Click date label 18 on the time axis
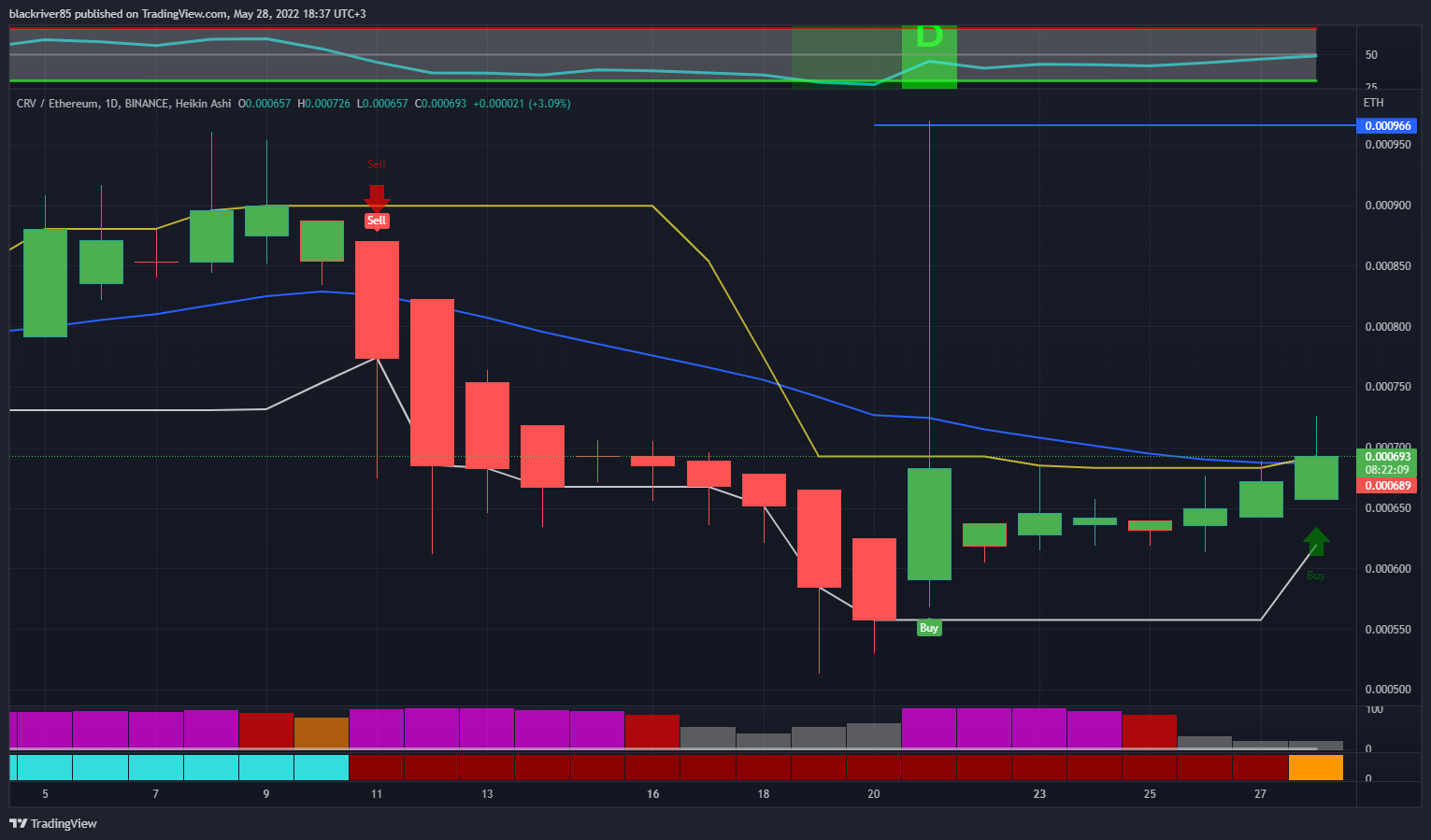Image resolution: width=1431 pixels, height=840 pixels. coord(764,794)
